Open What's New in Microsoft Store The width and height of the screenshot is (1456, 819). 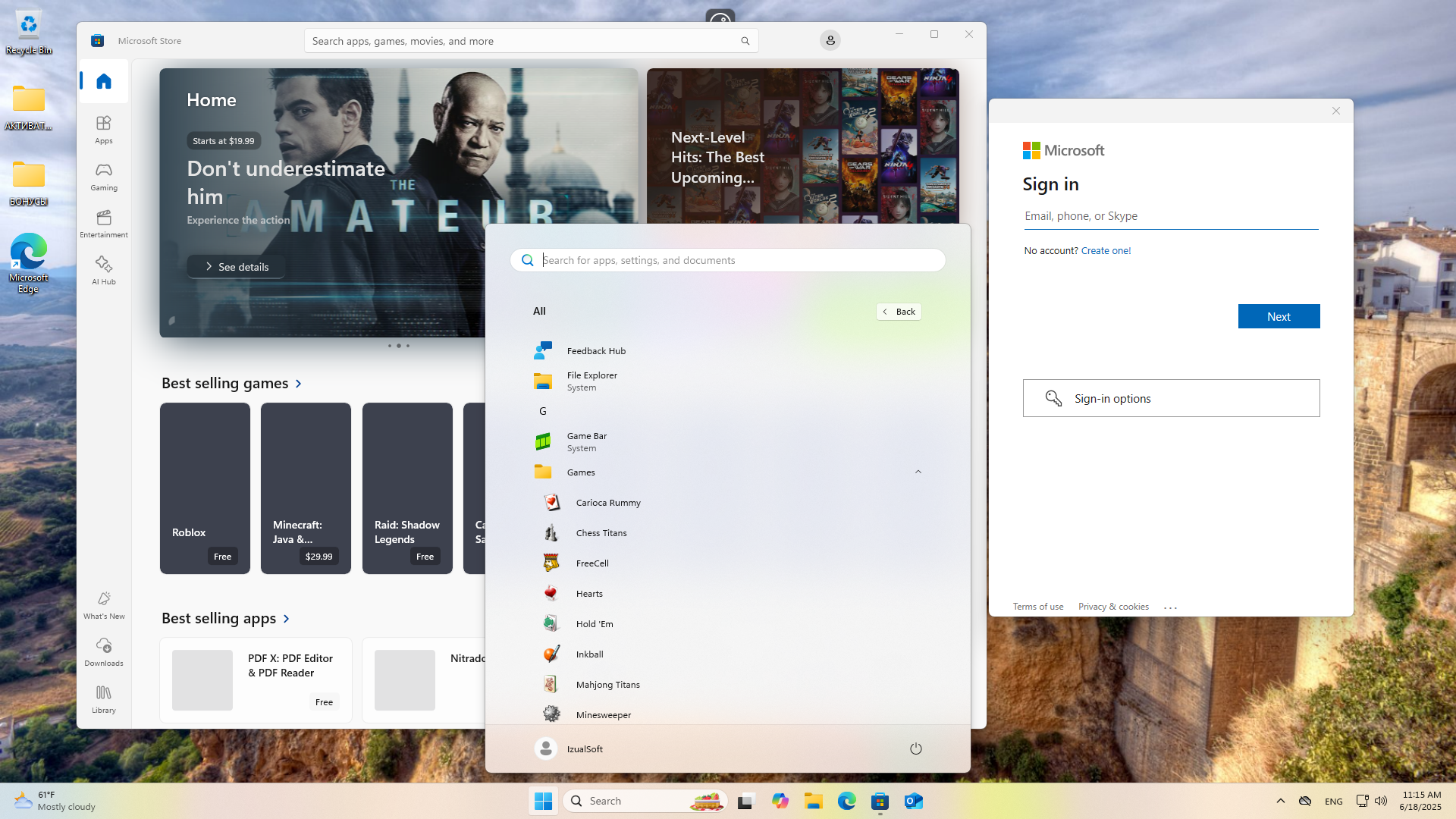pyautogui.click(x=104, y=605)
